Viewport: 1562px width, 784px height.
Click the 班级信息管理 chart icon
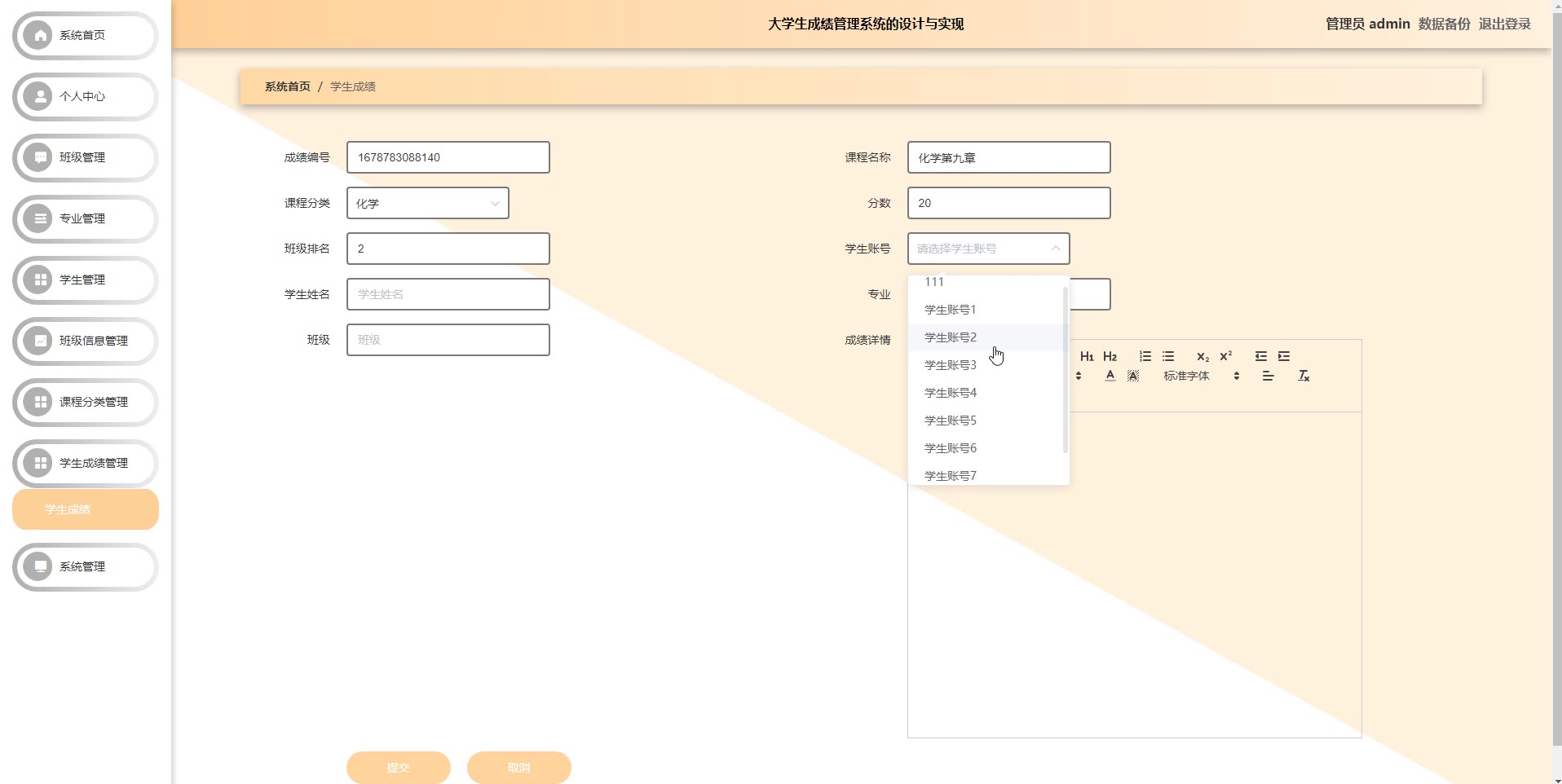(38, 341)
